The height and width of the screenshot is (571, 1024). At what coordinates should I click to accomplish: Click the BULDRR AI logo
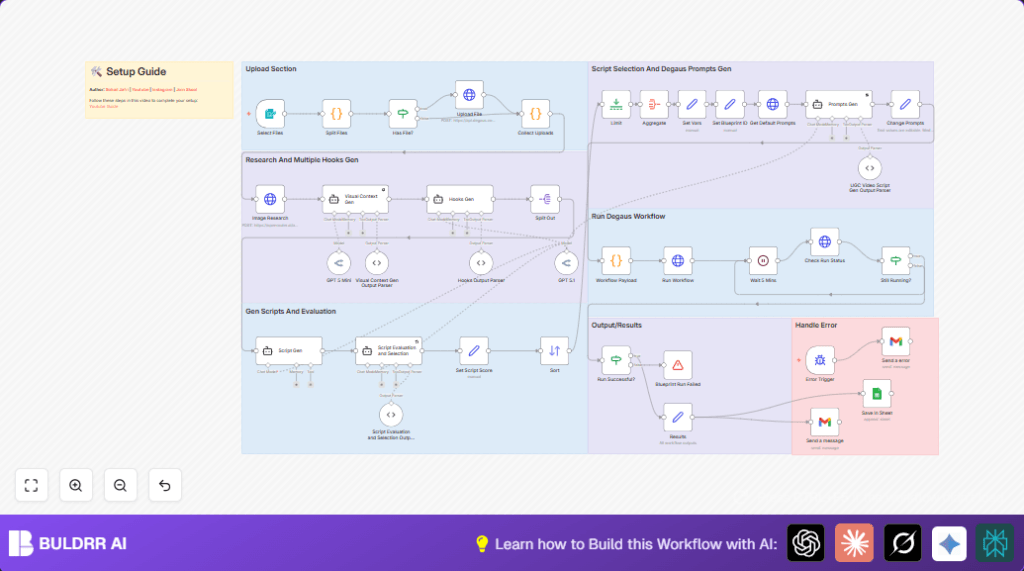(68, 543)
